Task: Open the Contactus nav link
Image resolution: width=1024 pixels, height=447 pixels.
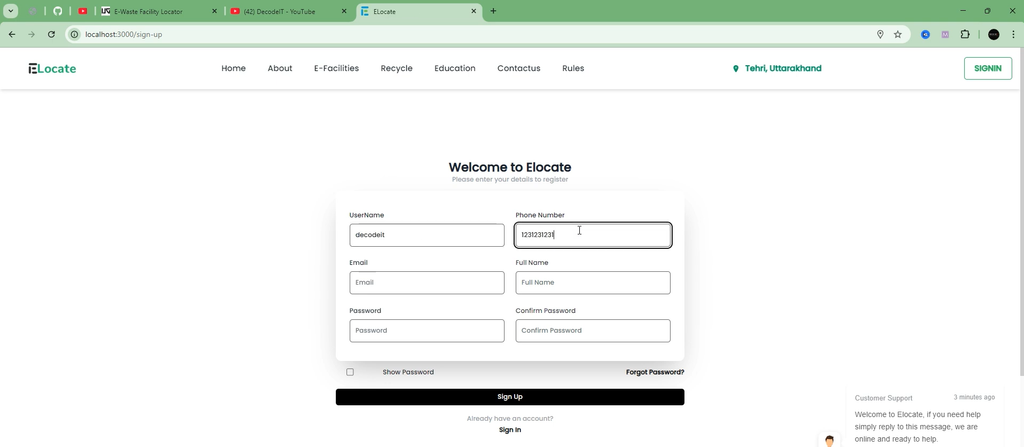Action: [x=519, y=69]
